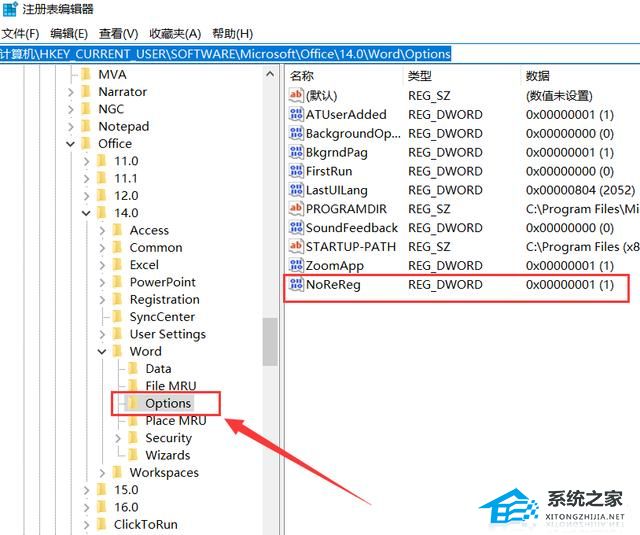640x535 pixels.
Task: Click the DWORD icon beside LastUILang
Action: click(296, 190)
